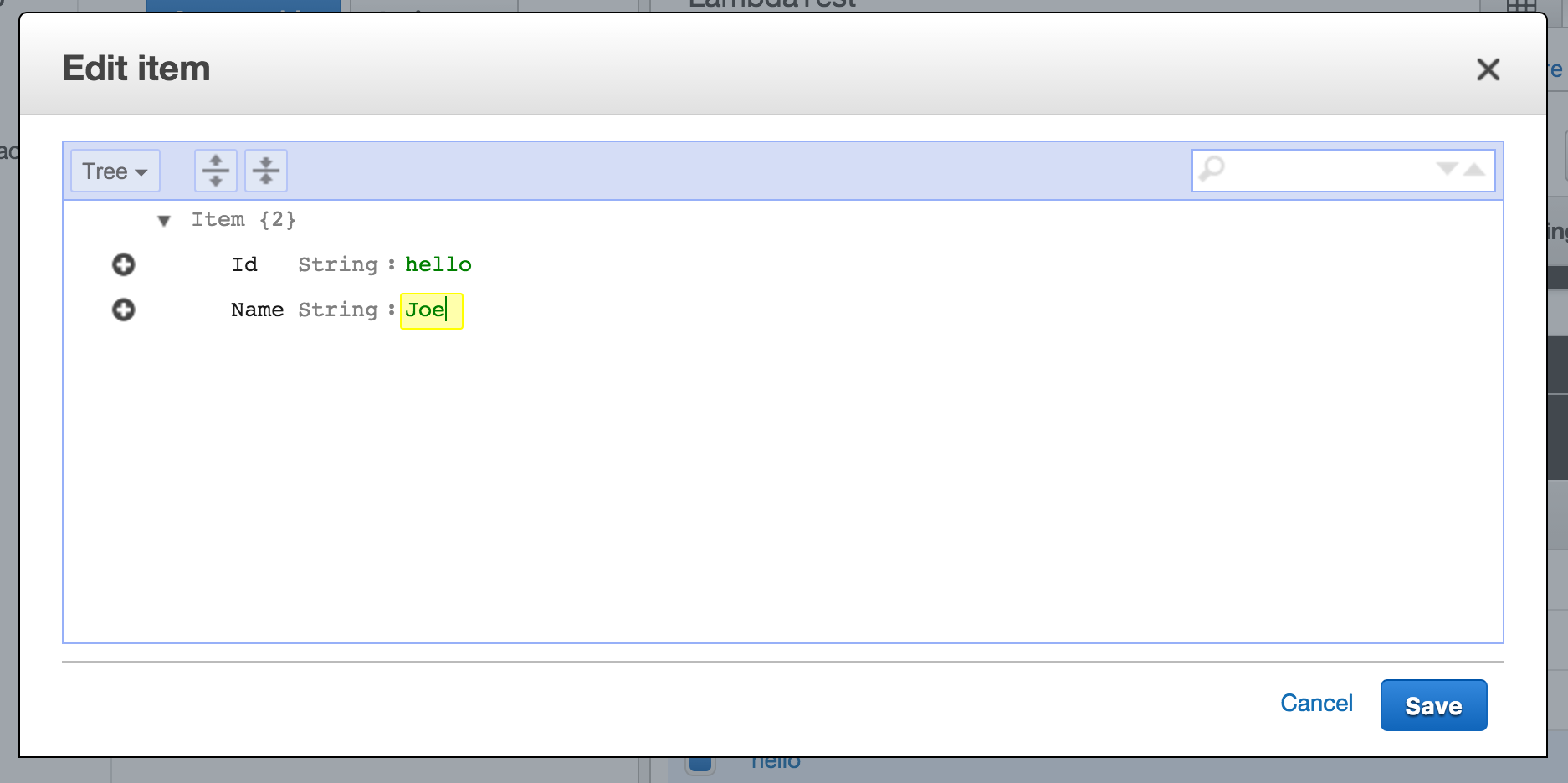
Task: Click the magnifying glass icon in search box
Action: pos(1211,169)
